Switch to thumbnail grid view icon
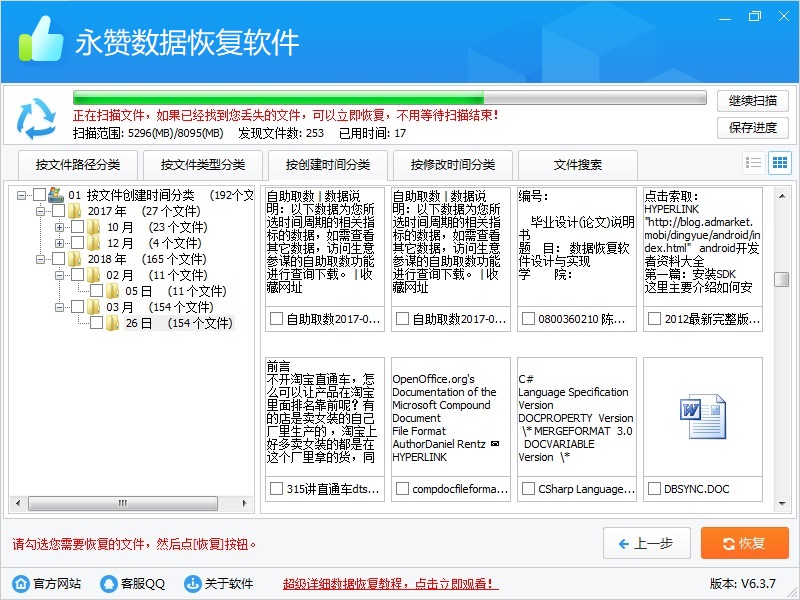Viewport: 800px width, 600px height. coord(779,163)
